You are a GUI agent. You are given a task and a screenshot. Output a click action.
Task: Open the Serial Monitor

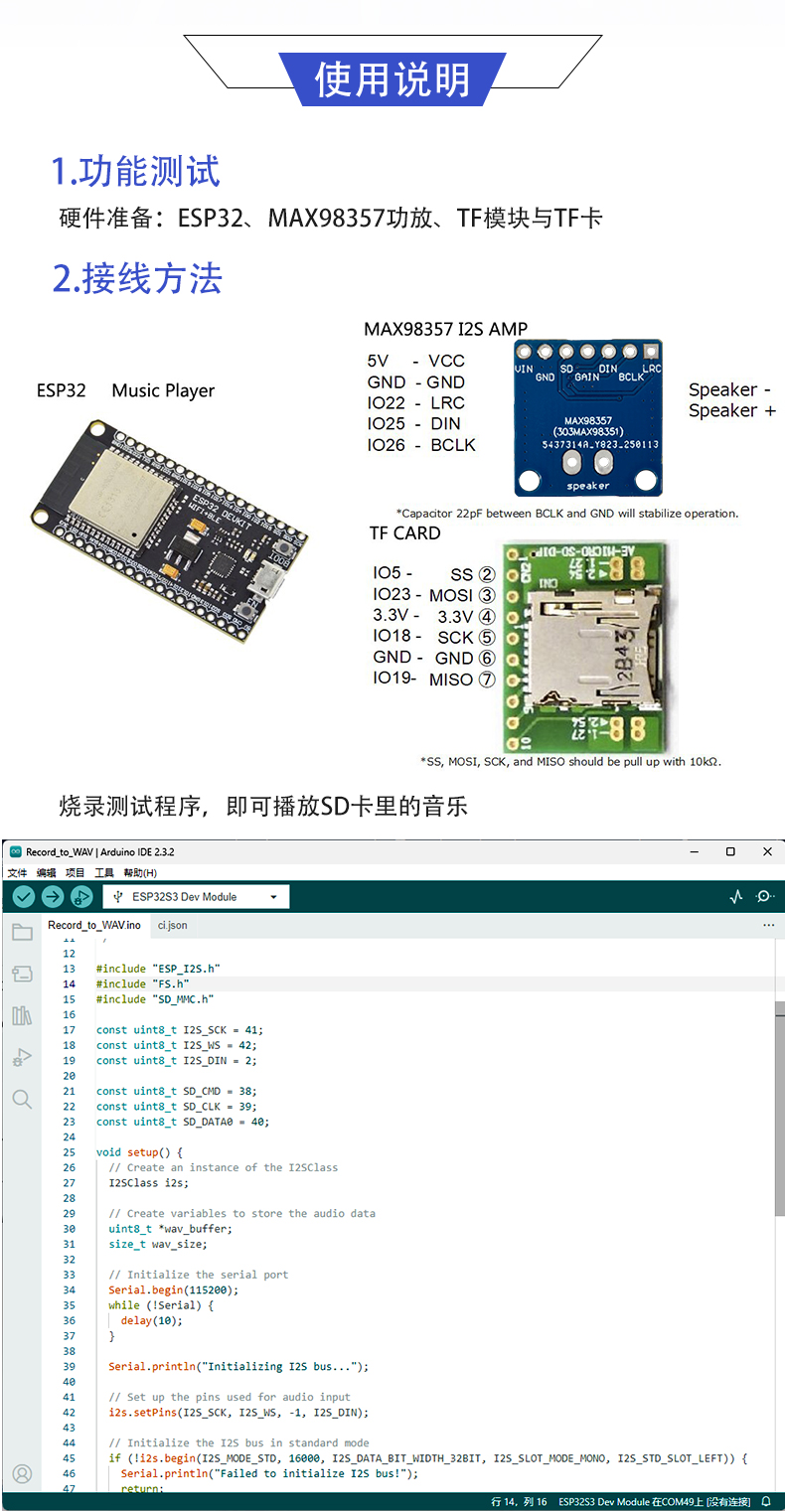click(x=765, y=896)
